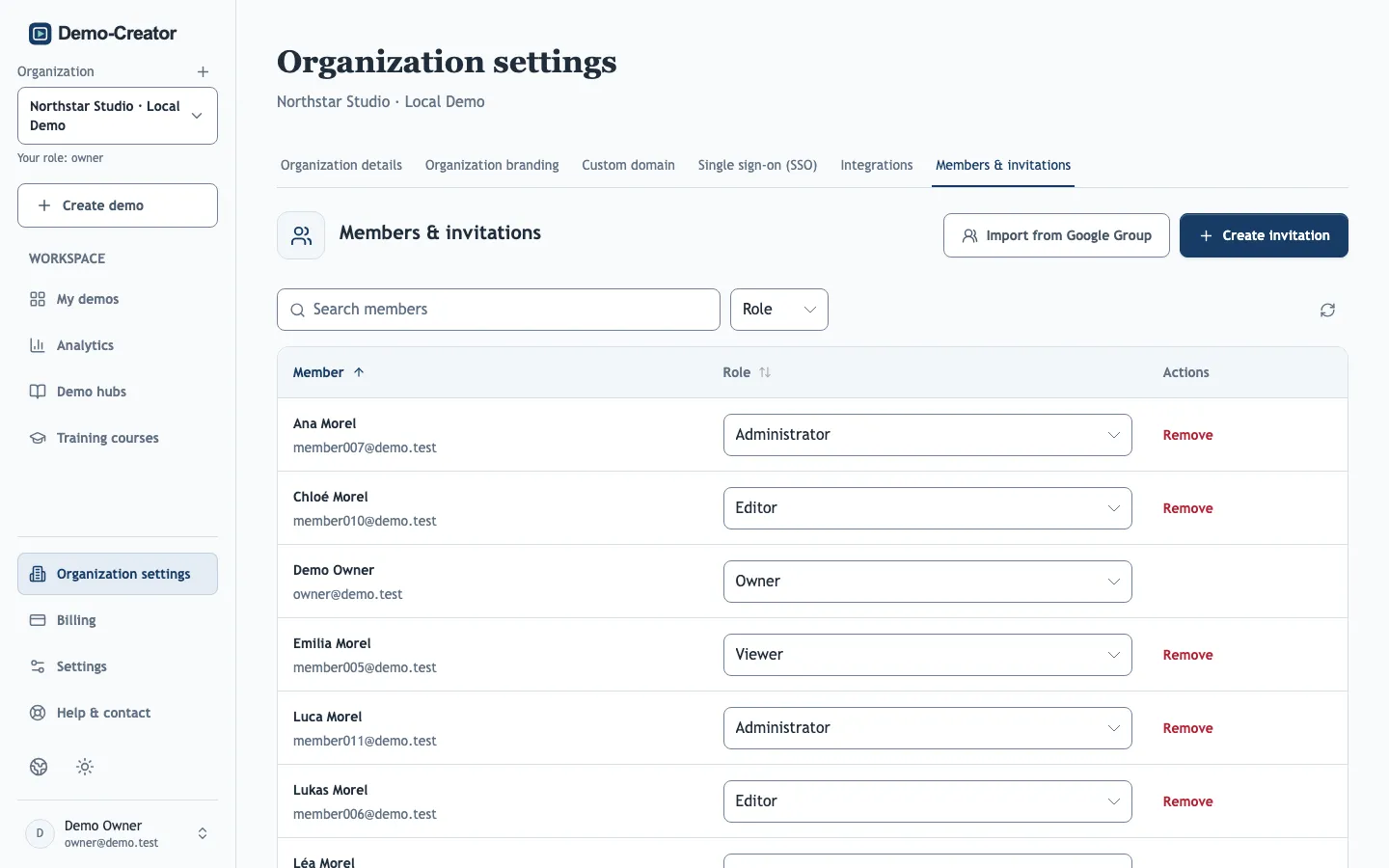This screenshot has width=1389, height=868.
Task: Open Chloé Morel's Editor role dropdown
Action: pos(927,508)
